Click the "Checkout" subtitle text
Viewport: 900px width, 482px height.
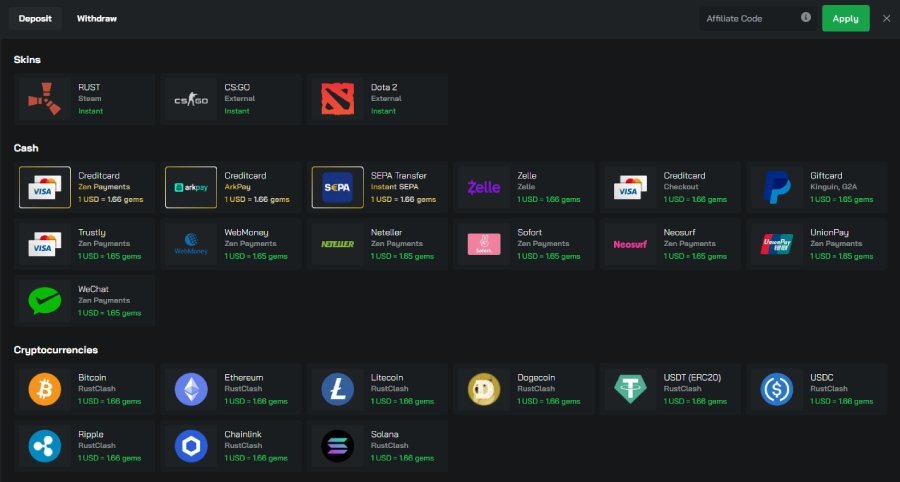point(681,187)
